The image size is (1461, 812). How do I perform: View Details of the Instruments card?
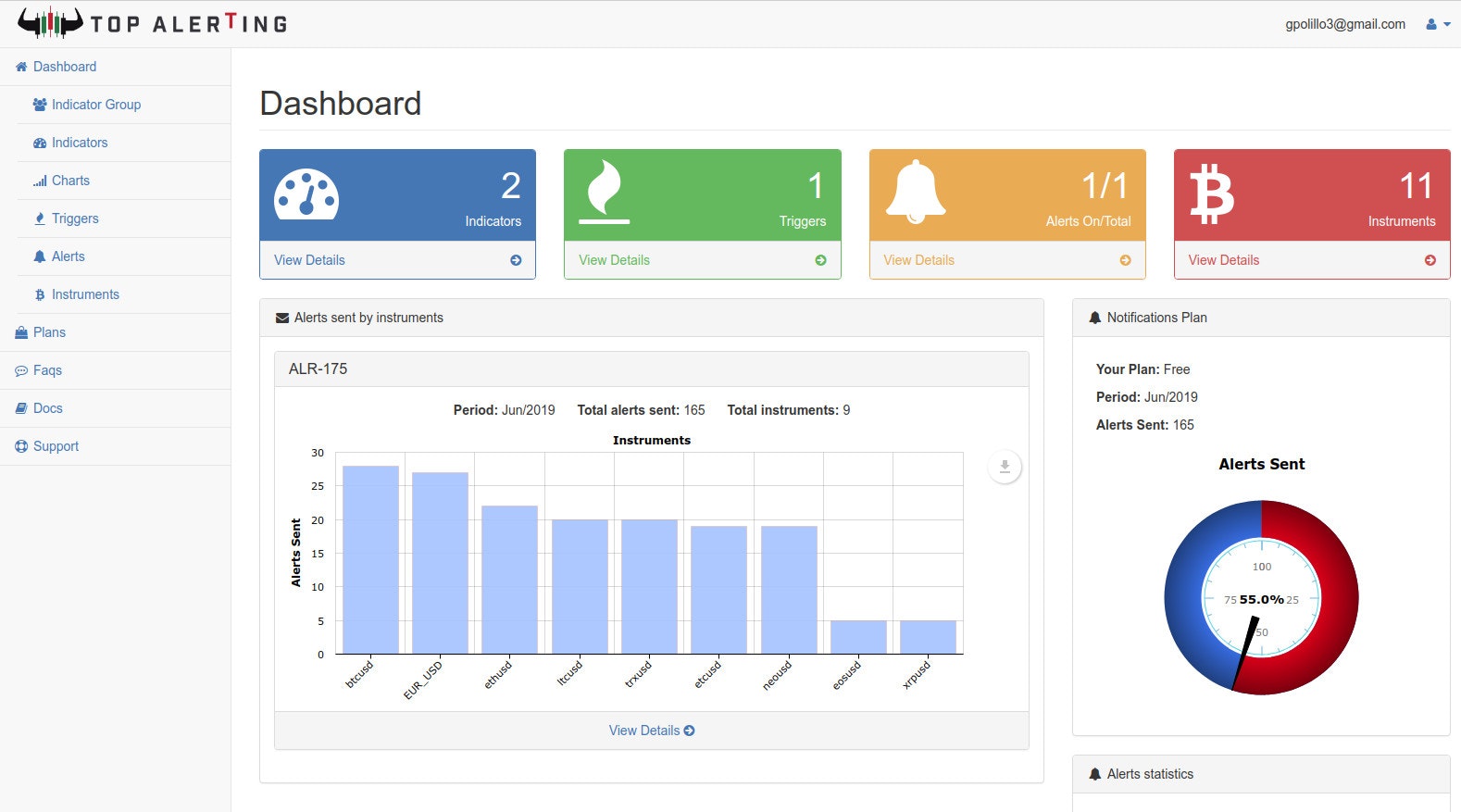coord(1224,260)
